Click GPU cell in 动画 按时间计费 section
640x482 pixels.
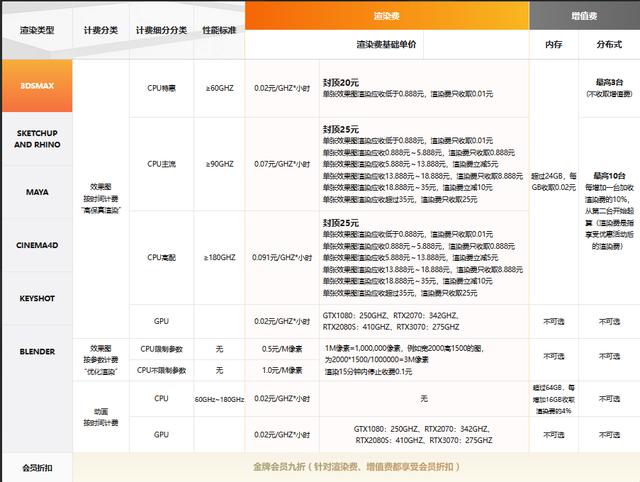[161, 435]
